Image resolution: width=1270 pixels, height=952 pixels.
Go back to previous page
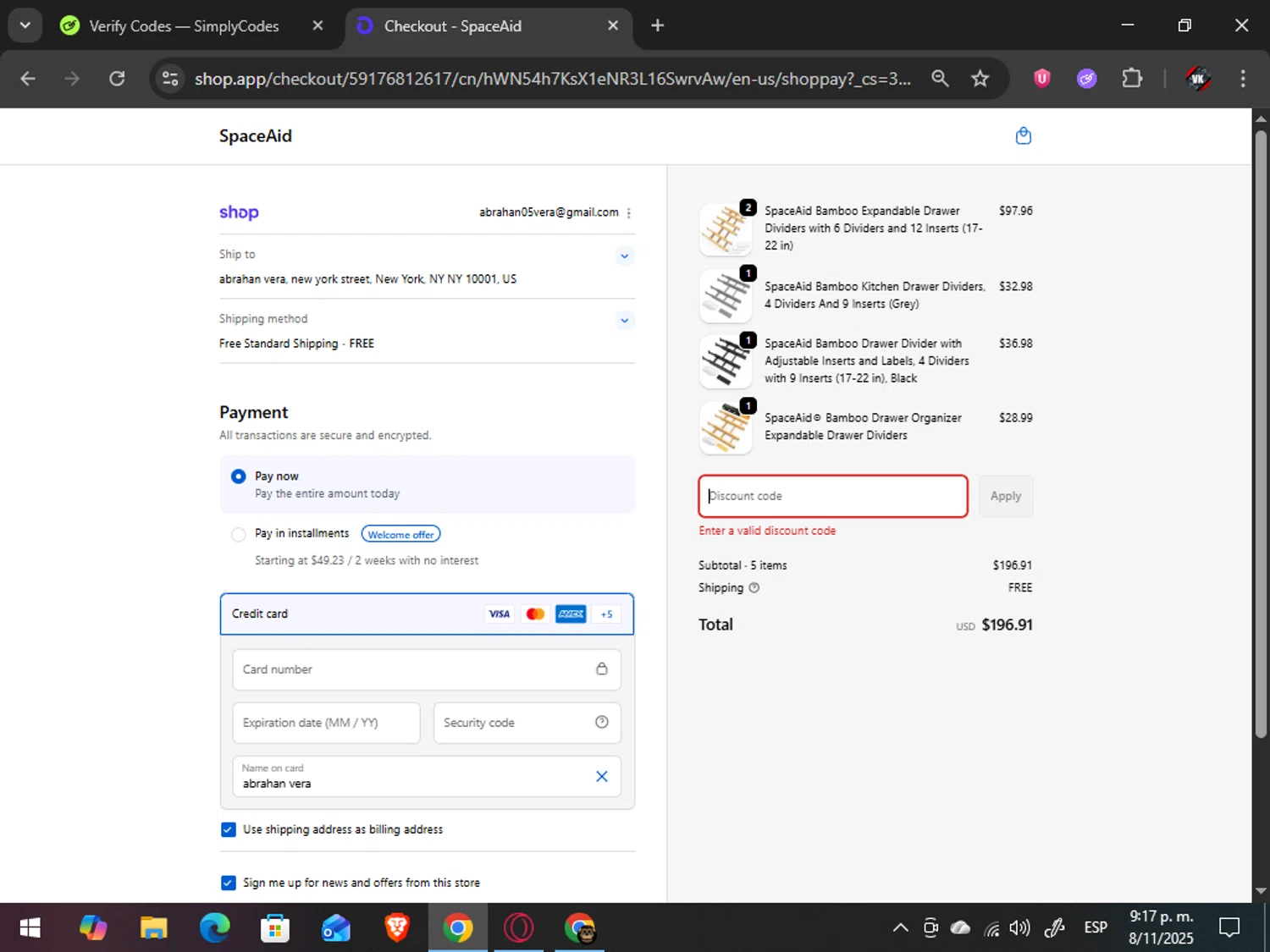coord(28,79)
